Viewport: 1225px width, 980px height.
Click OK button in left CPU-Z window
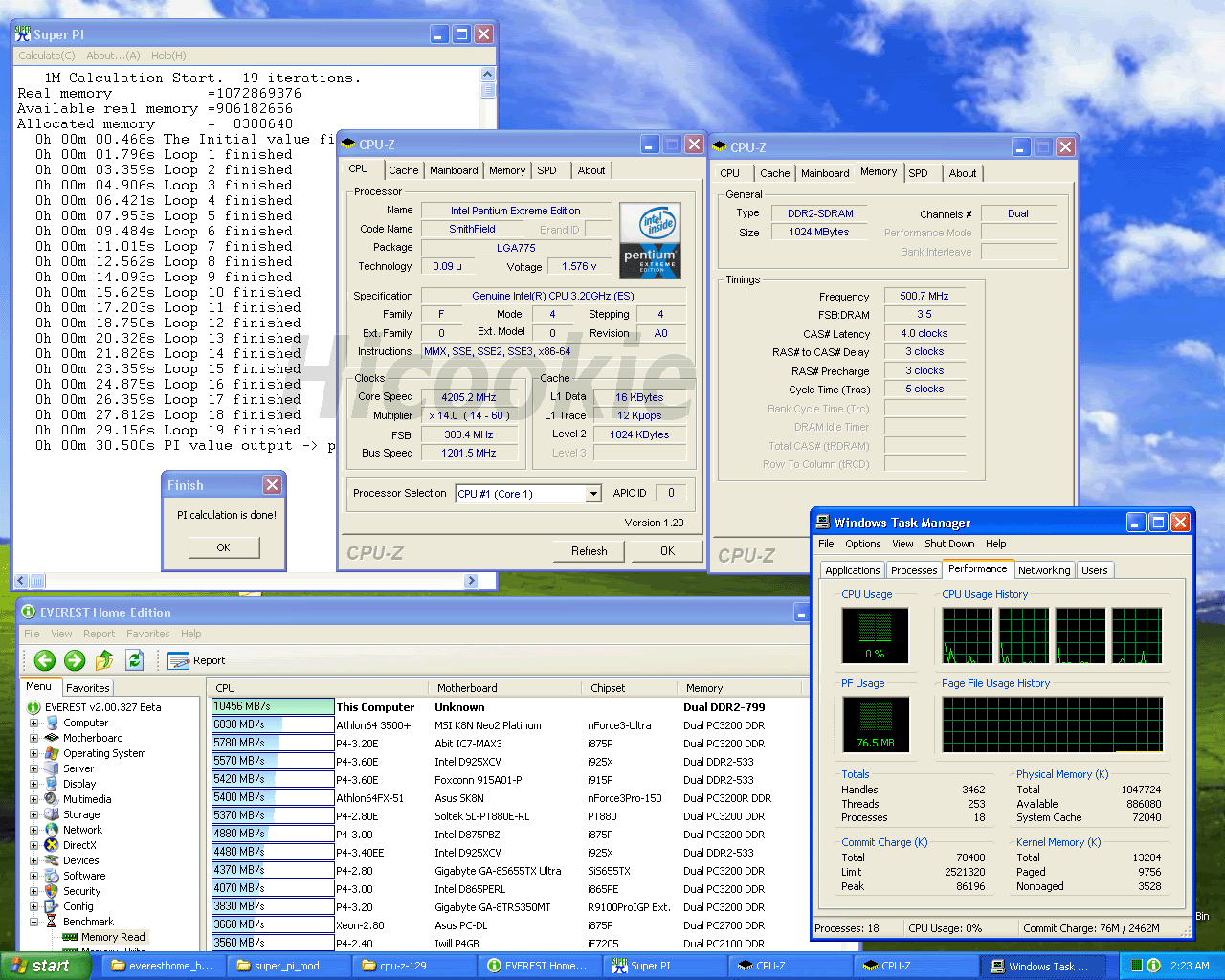[x=667, y=551]
